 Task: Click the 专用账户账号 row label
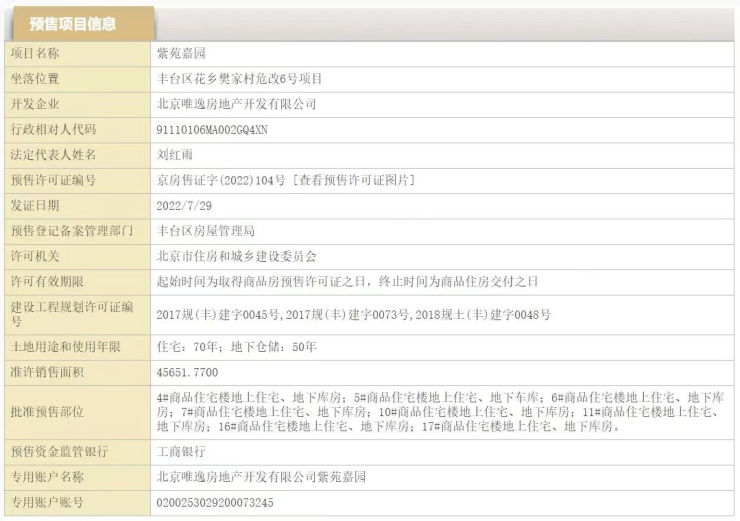tap(46, 502)
